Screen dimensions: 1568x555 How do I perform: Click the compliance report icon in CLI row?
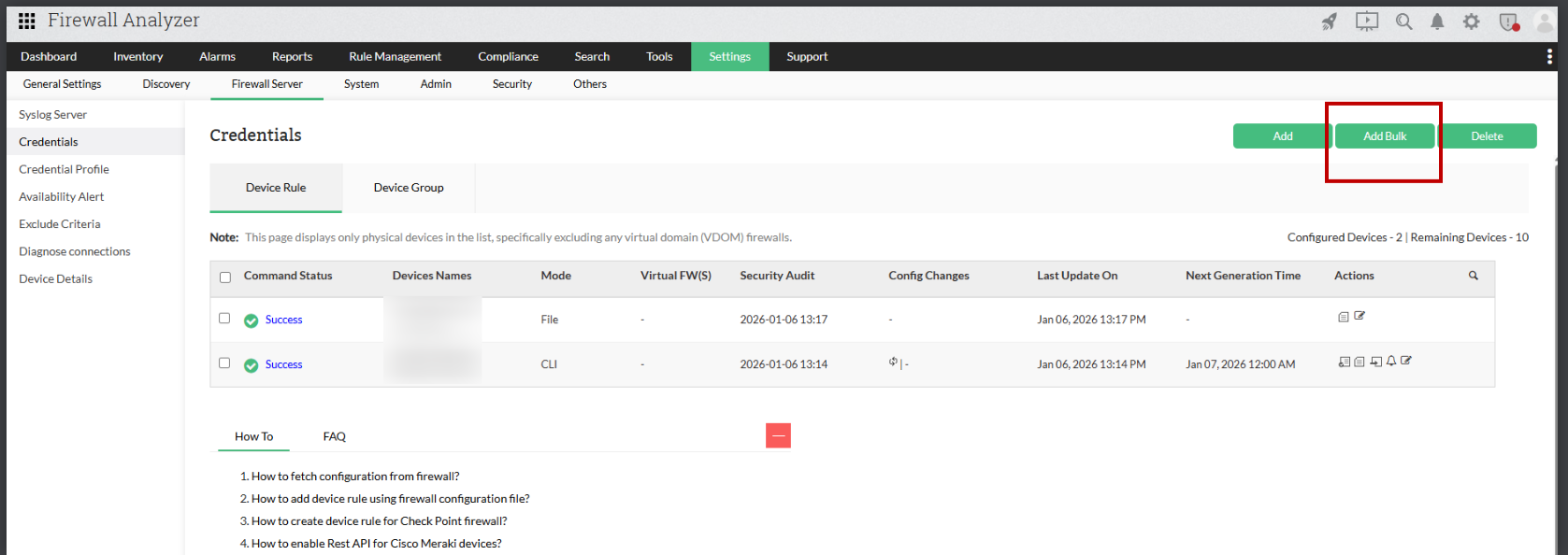(1345, 362)
